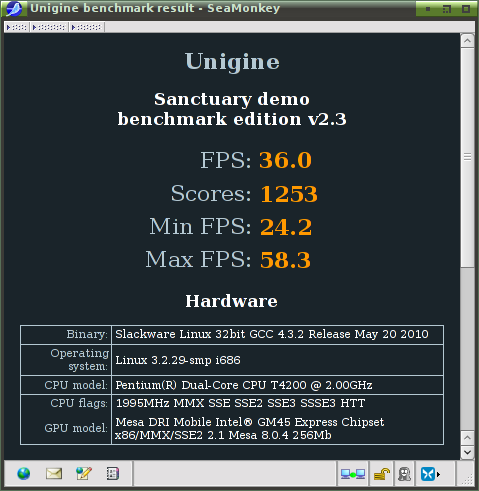
Task: Click the Max FPS value 58.3
Action: tap(285, 260)
